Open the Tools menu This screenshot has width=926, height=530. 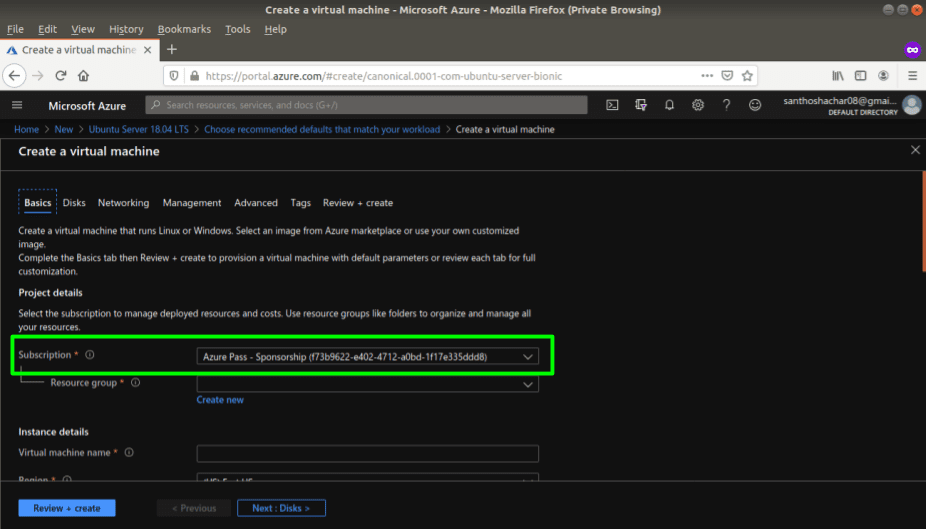click(x=237, y=29)
